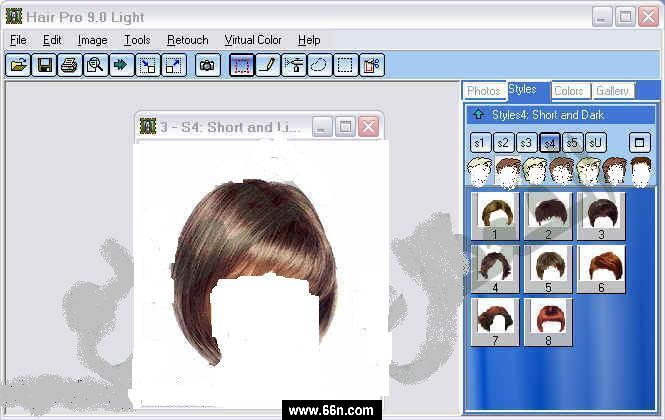
Task: Click the up arrow in Styles4 header
Action: click(479, 115)
